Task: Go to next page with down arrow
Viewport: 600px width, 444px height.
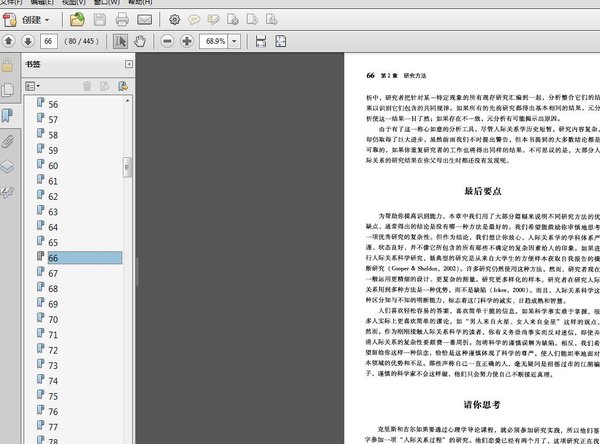Action: [28, 41]
